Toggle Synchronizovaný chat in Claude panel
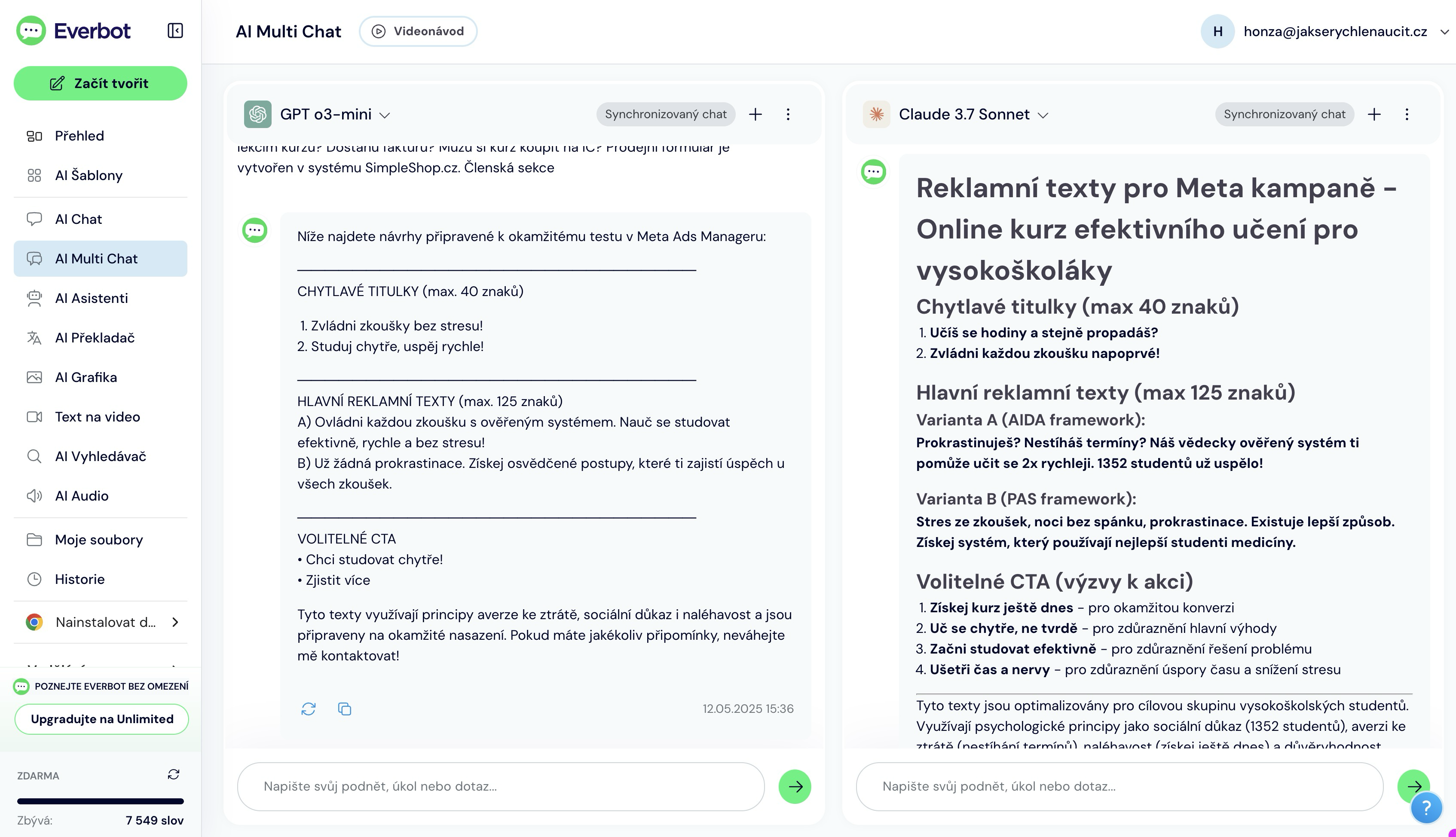This screenshot has width=1456, height=837. coord(1284,114)
